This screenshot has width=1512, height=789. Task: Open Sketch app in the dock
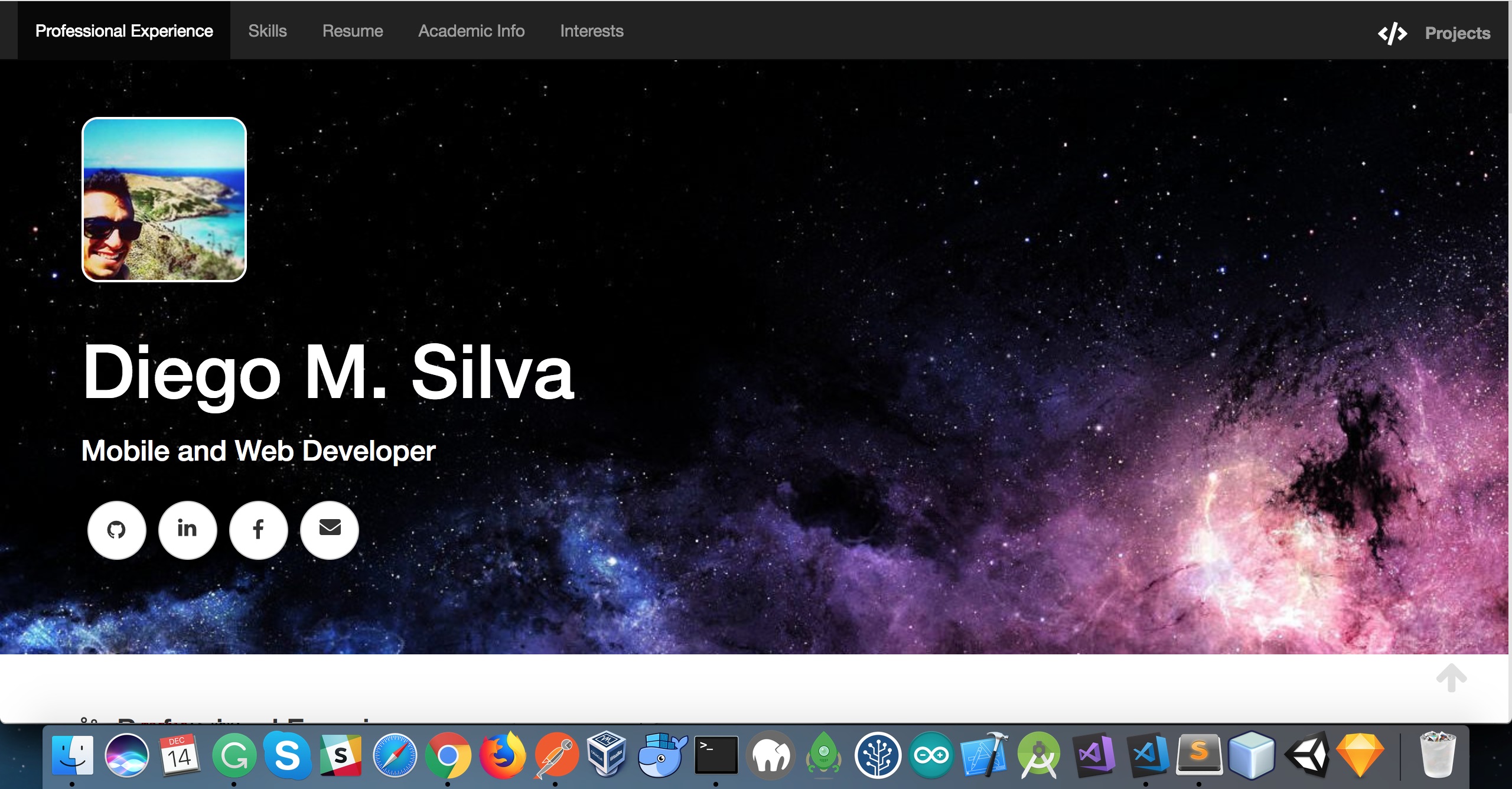tap(1360, 755)
